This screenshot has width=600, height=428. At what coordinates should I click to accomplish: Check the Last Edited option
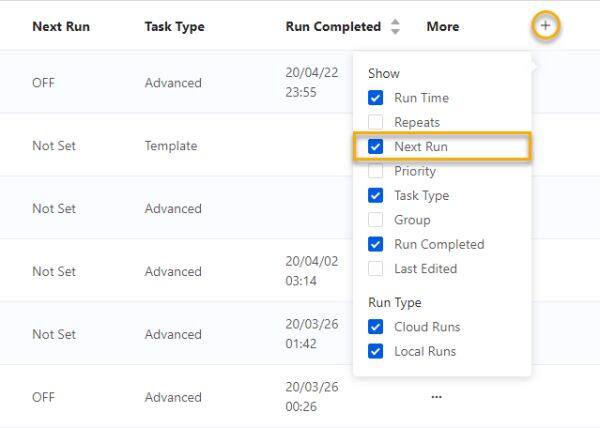(x=375, y=269)
